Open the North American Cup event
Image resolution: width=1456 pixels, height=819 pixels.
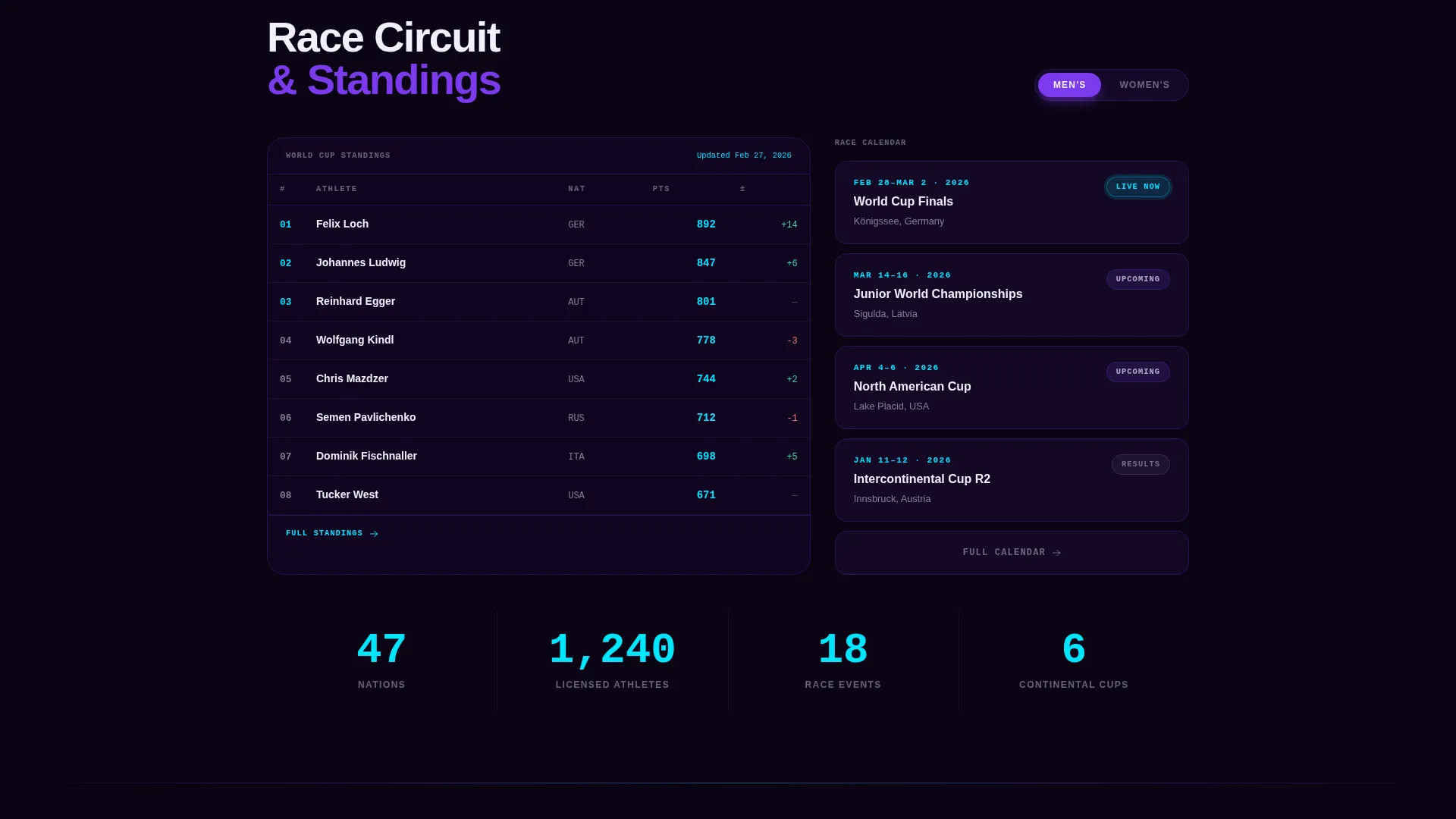[x=1012, y=388]
